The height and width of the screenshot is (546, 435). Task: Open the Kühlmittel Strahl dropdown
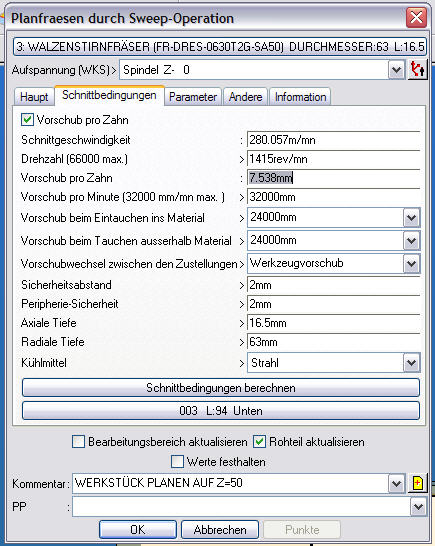[x=412, y=363]
